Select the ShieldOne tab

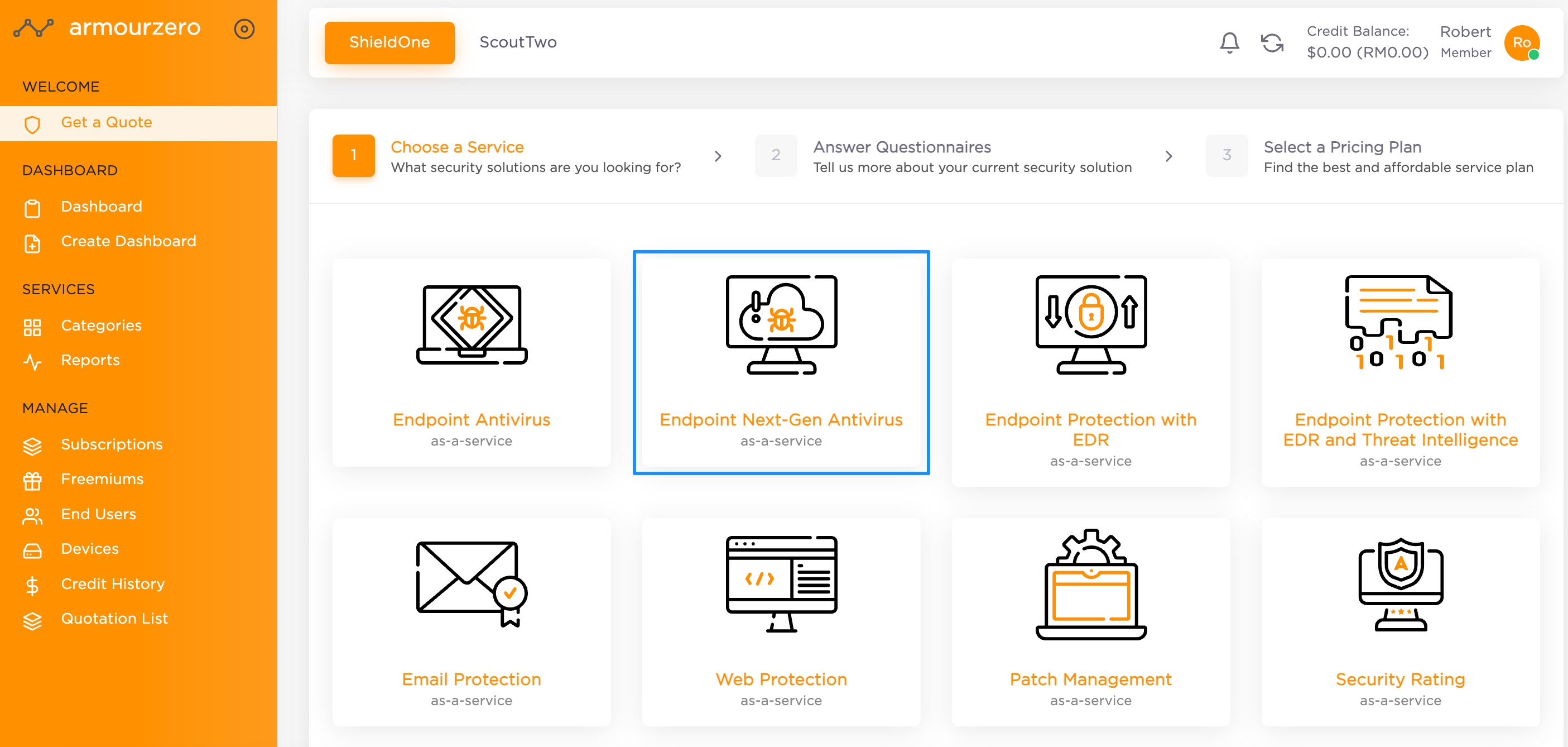[x=389, y=42]
